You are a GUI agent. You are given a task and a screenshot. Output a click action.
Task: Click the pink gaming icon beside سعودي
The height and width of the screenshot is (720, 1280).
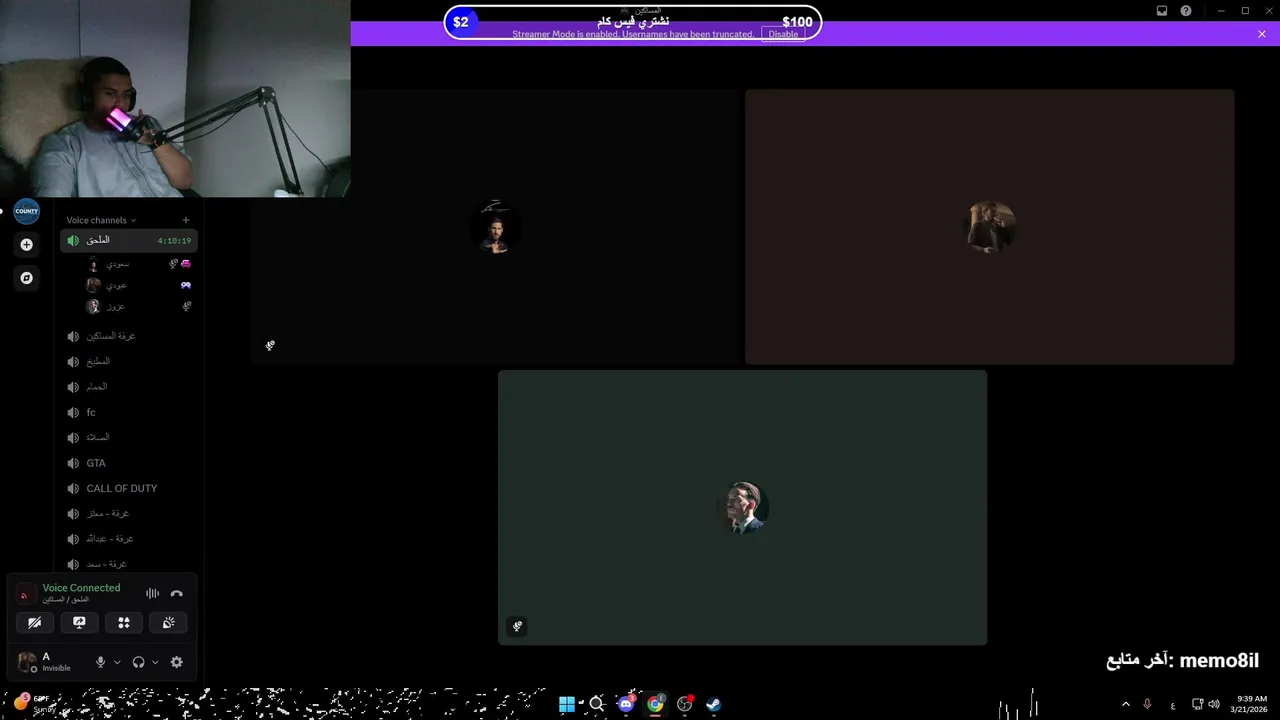pos(186,264)
